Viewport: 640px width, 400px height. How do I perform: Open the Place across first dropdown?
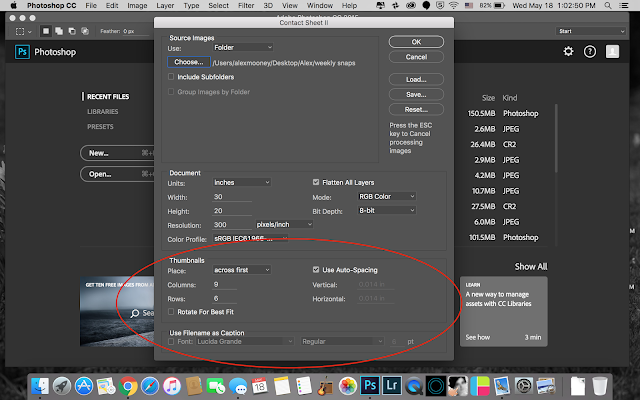pyautogui.click(x=242, y=270)
